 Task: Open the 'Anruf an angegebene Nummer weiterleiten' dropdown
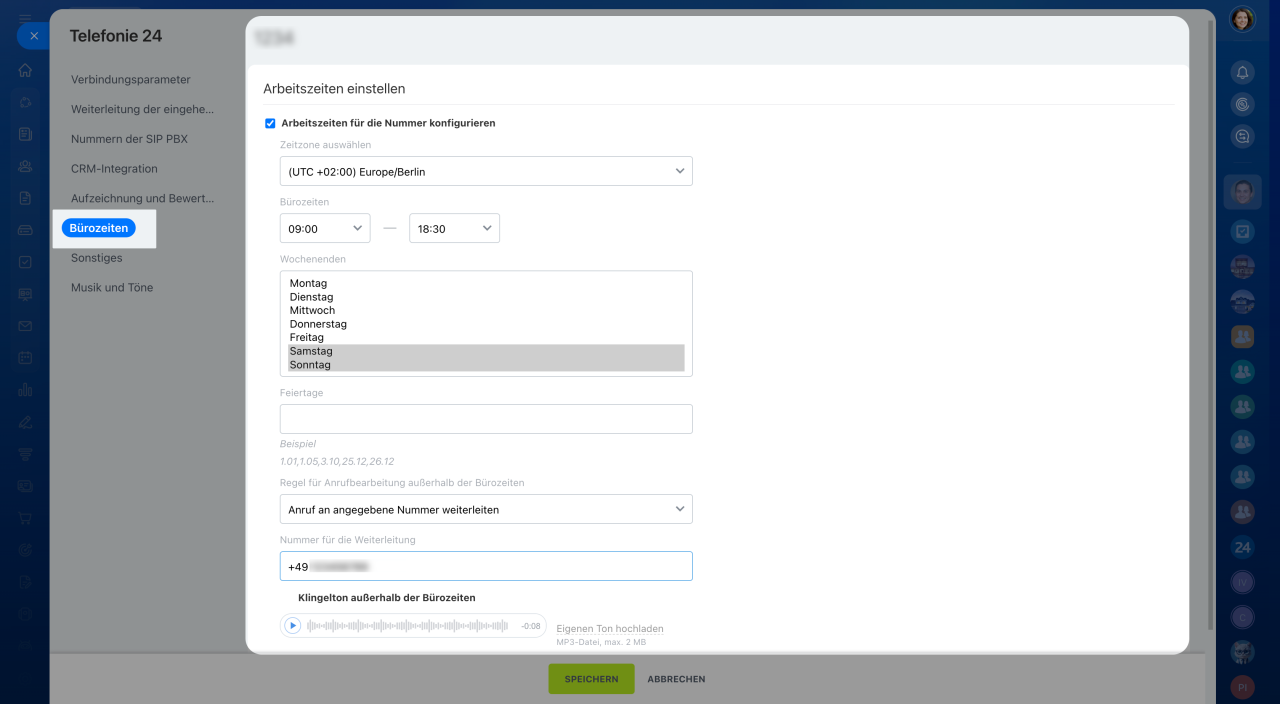pyautogui.click(x=486, y=509)
